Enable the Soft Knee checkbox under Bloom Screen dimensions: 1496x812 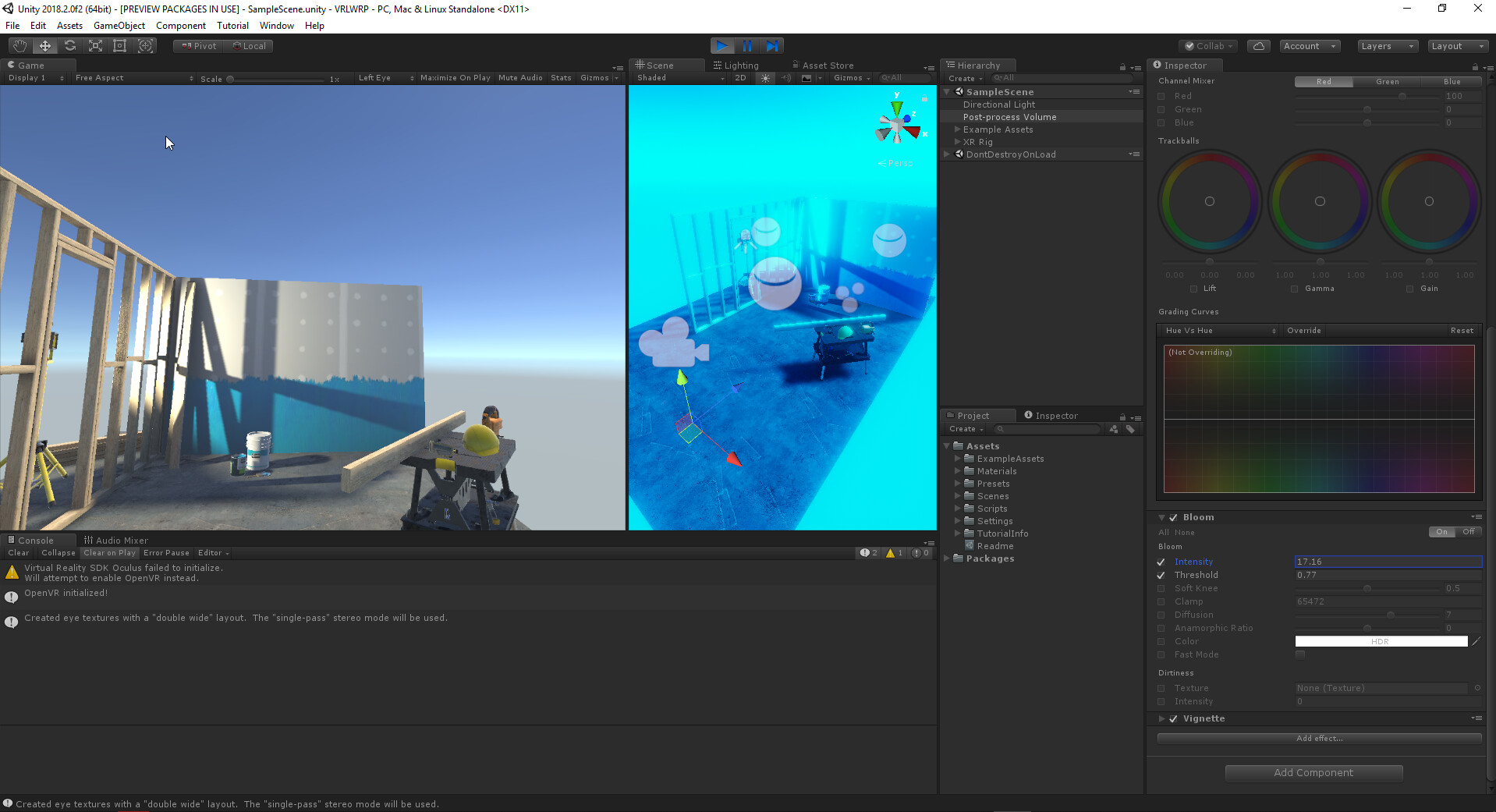click(1161, 588)
